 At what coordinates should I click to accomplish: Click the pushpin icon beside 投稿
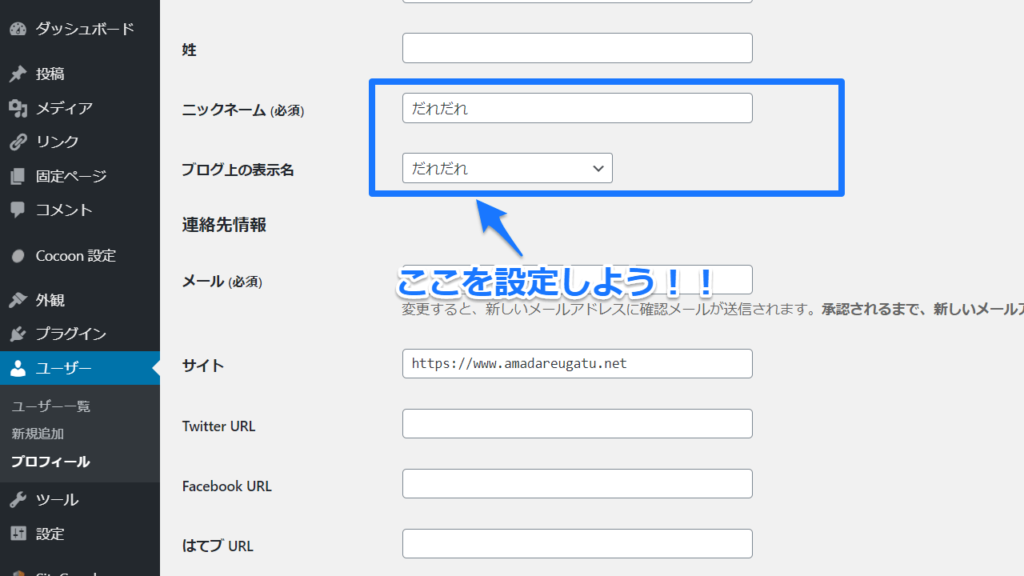coord(18,74)
